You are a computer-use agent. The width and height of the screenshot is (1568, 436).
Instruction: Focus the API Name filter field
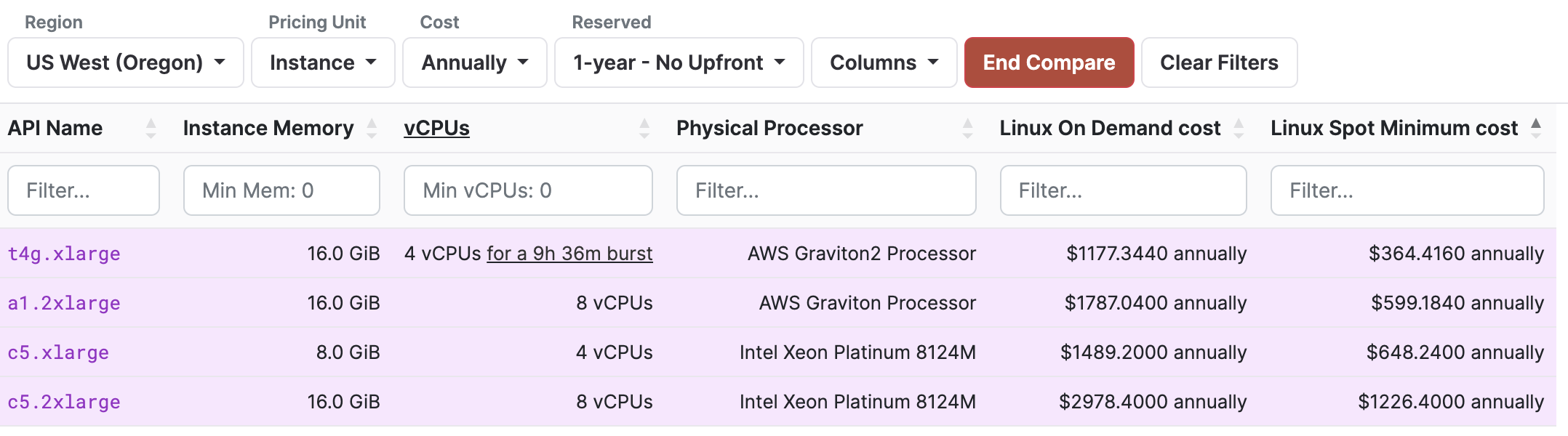84,190
